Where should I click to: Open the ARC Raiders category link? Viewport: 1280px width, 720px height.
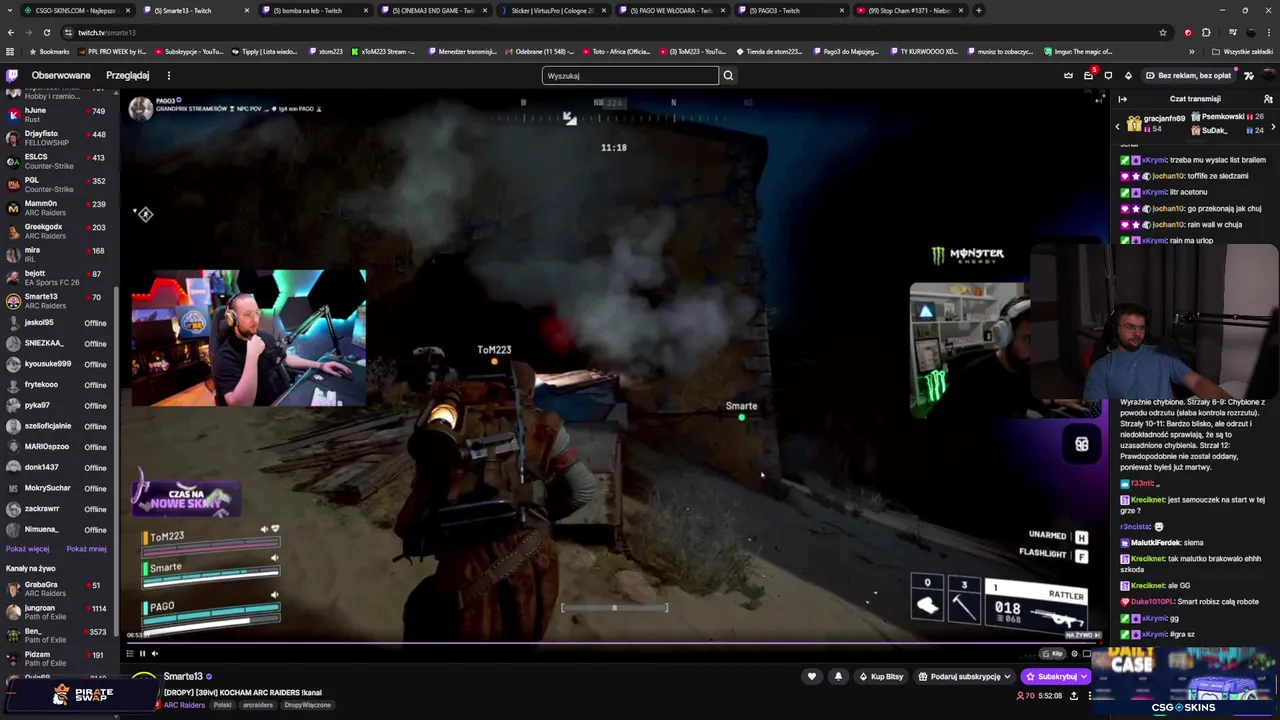click(184, 705)
